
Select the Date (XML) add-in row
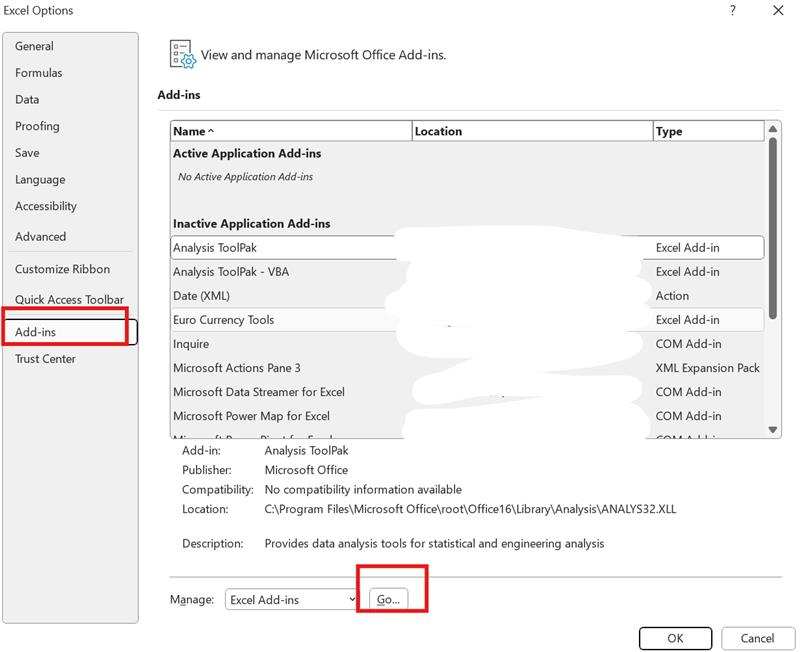coord(467,296)
